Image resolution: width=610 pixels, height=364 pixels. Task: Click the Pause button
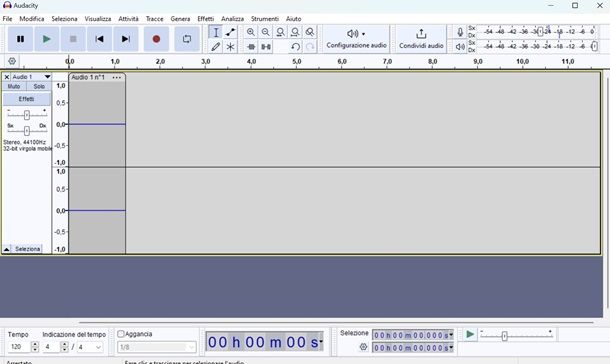coord(20,39)
